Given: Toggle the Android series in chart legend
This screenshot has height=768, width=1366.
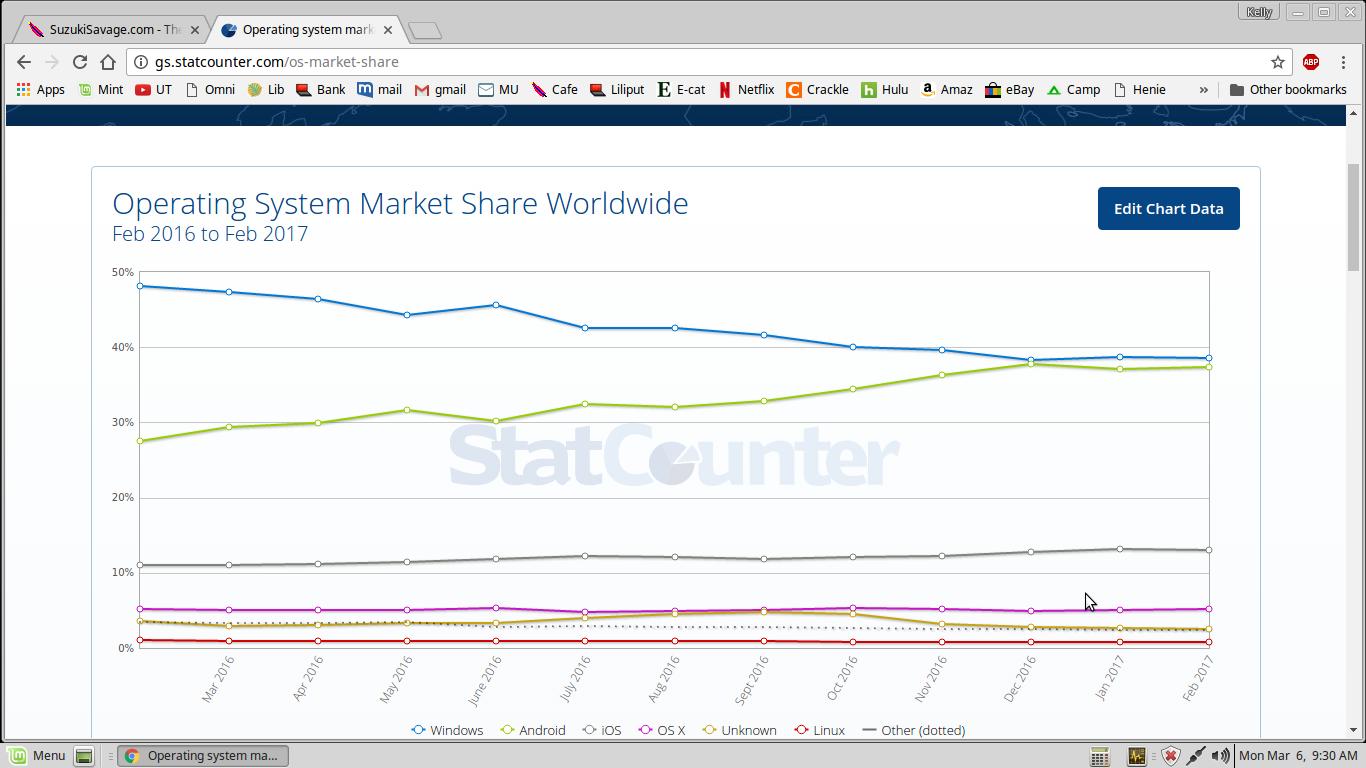Looking at the screenshot, I should (533, 730).
